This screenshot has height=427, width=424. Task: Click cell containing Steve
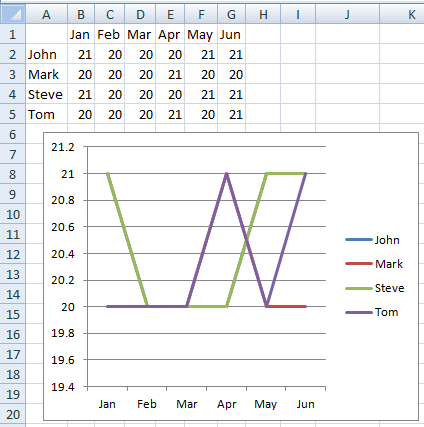[x=46, y=94]
